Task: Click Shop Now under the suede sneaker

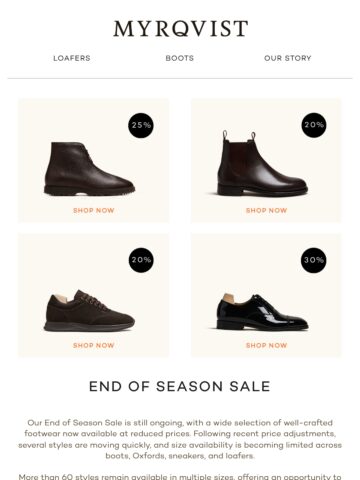Action: tap(94, 345)
